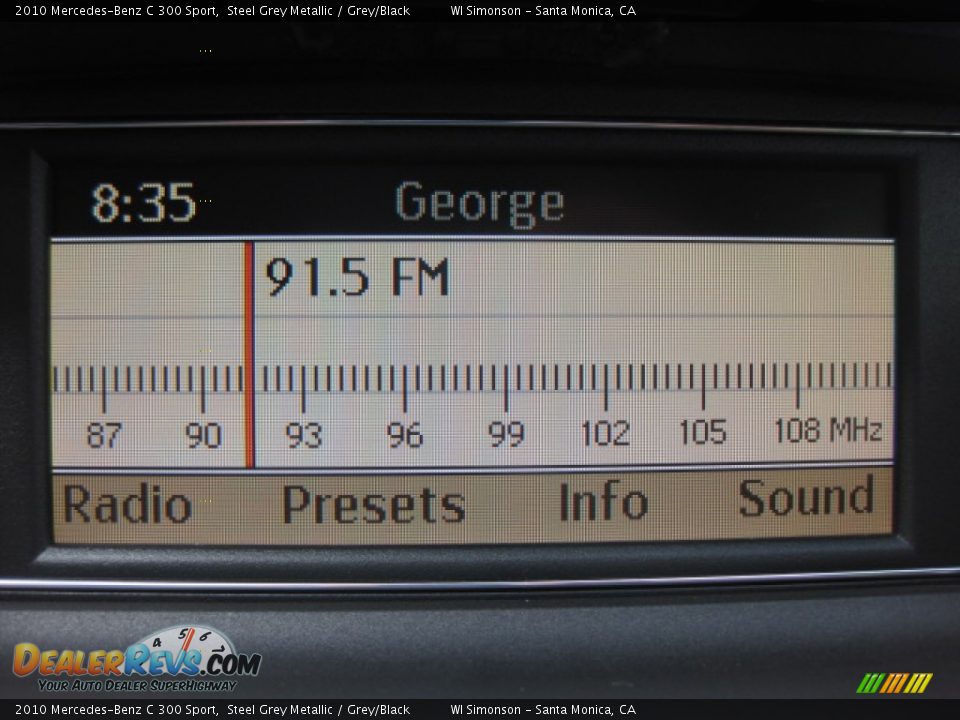Open the Sound settings menu
The width and height of the screenshot is (960, 720).
pyautogui.click(x=806, y=498)
